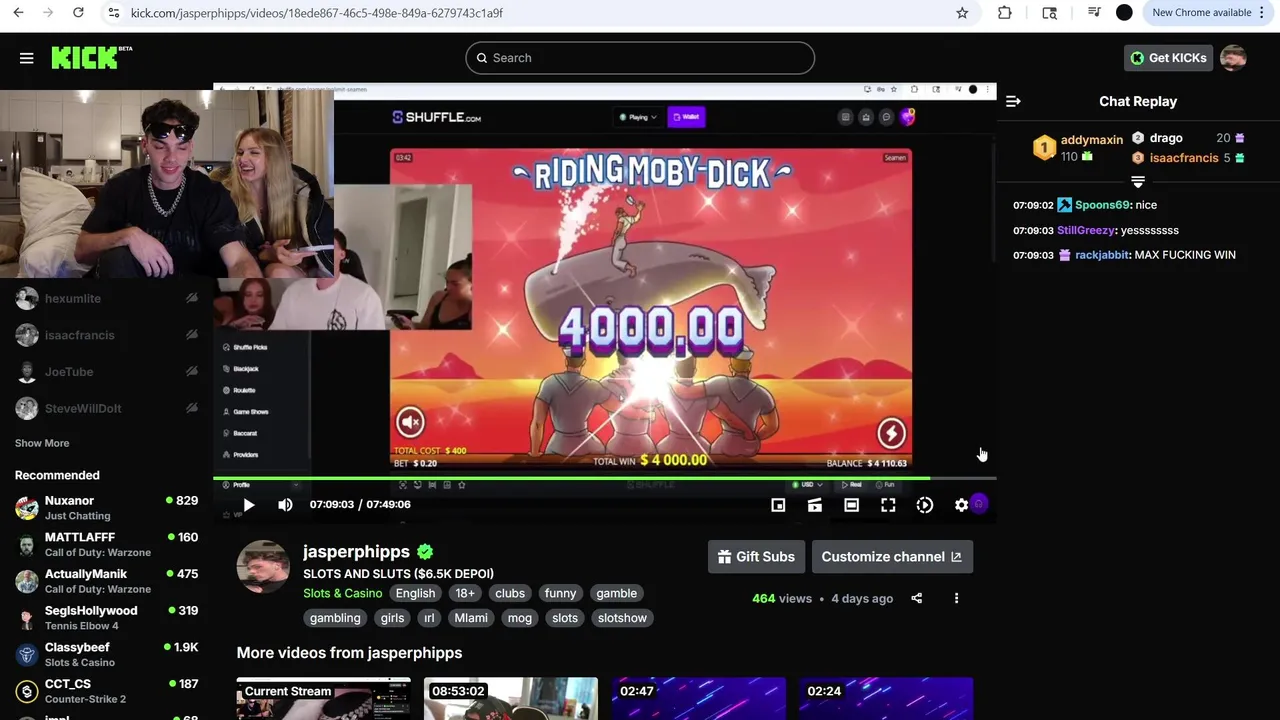The width and height of the screenshot is (1280, 720).
Task: Open the user profile avatar menu
Action: click(1233, 58)
